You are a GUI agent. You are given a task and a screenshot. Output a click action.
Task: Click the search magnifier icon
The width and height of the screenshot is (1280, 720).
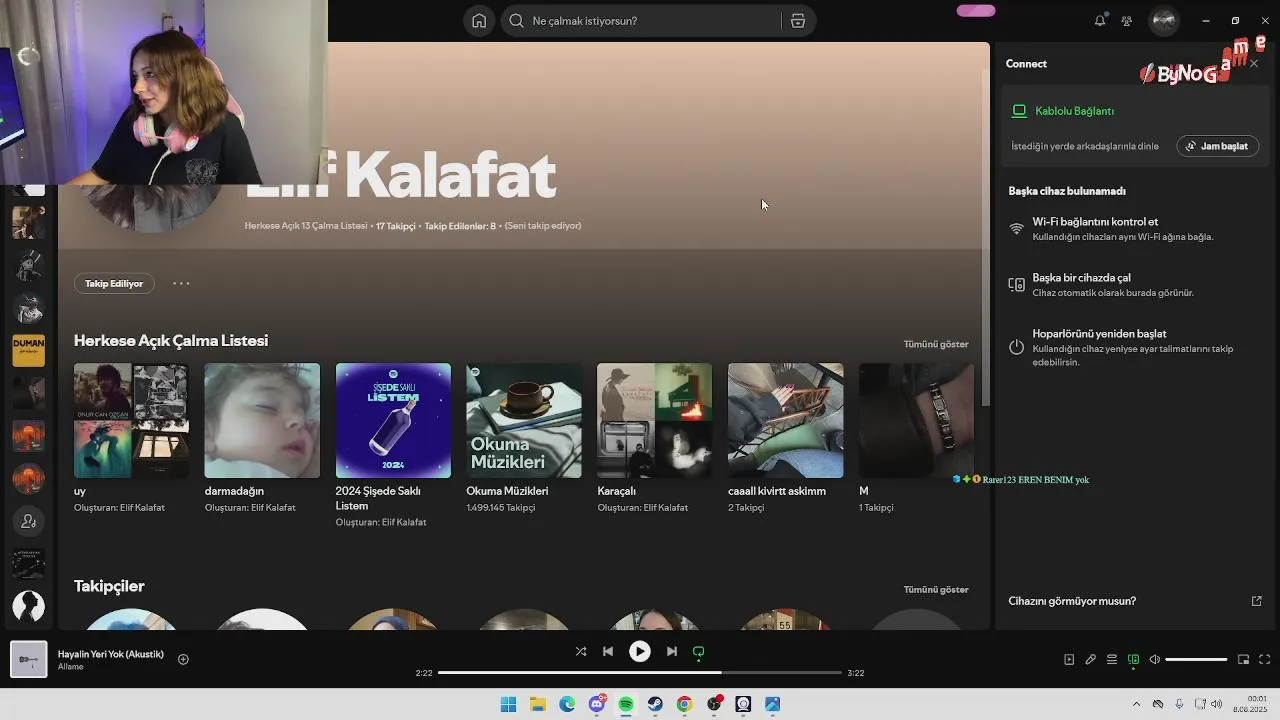pos(516,21)
